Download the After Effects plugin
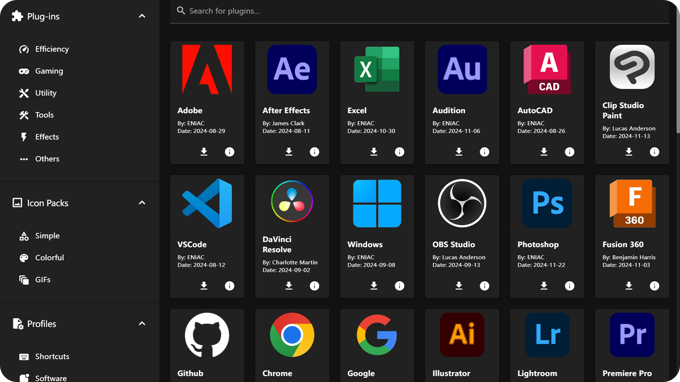 [289, 152]
